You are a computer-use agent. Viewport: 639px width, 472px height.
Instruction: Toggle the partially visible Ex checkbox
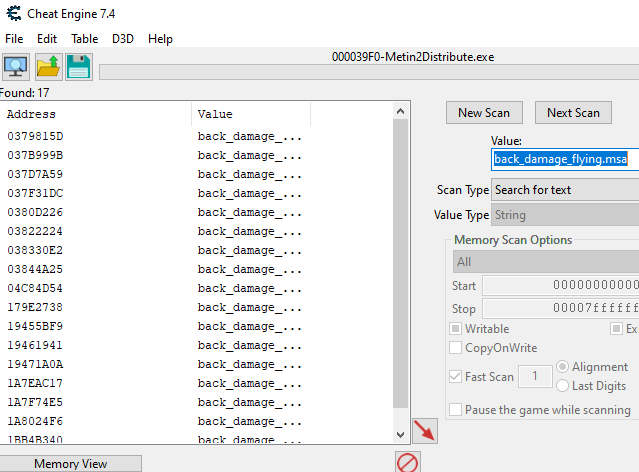click(x=617, y=329)
